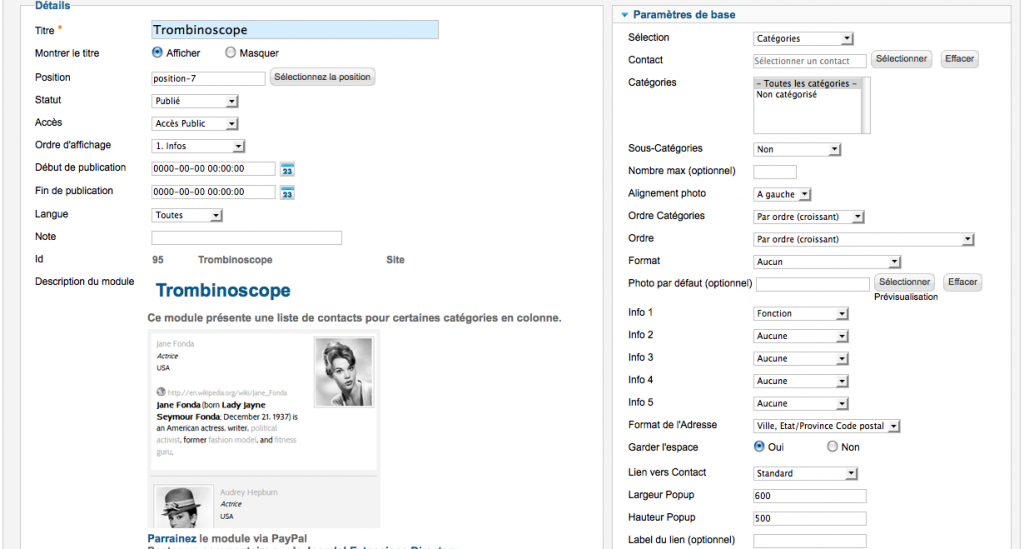Open calendar for Début de publication
This screenshot has height=549, width=1024.
[287, 169]
